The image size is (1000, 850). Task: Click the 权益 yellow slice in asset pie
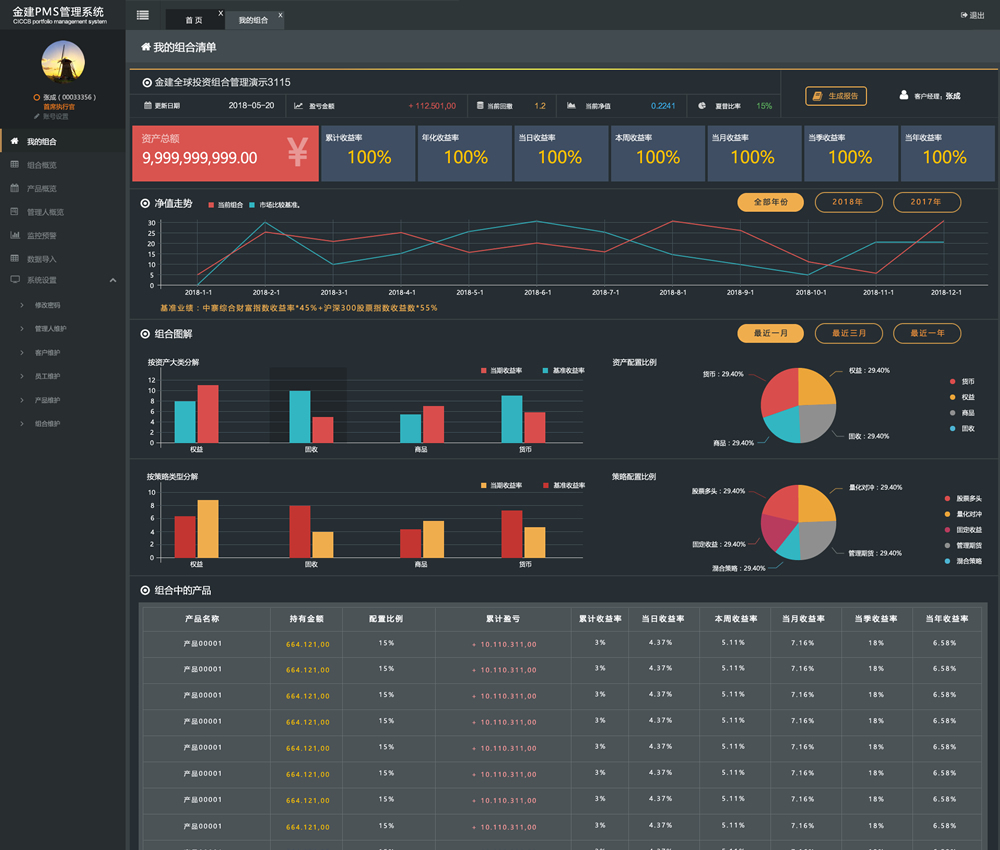click(817, 386)
